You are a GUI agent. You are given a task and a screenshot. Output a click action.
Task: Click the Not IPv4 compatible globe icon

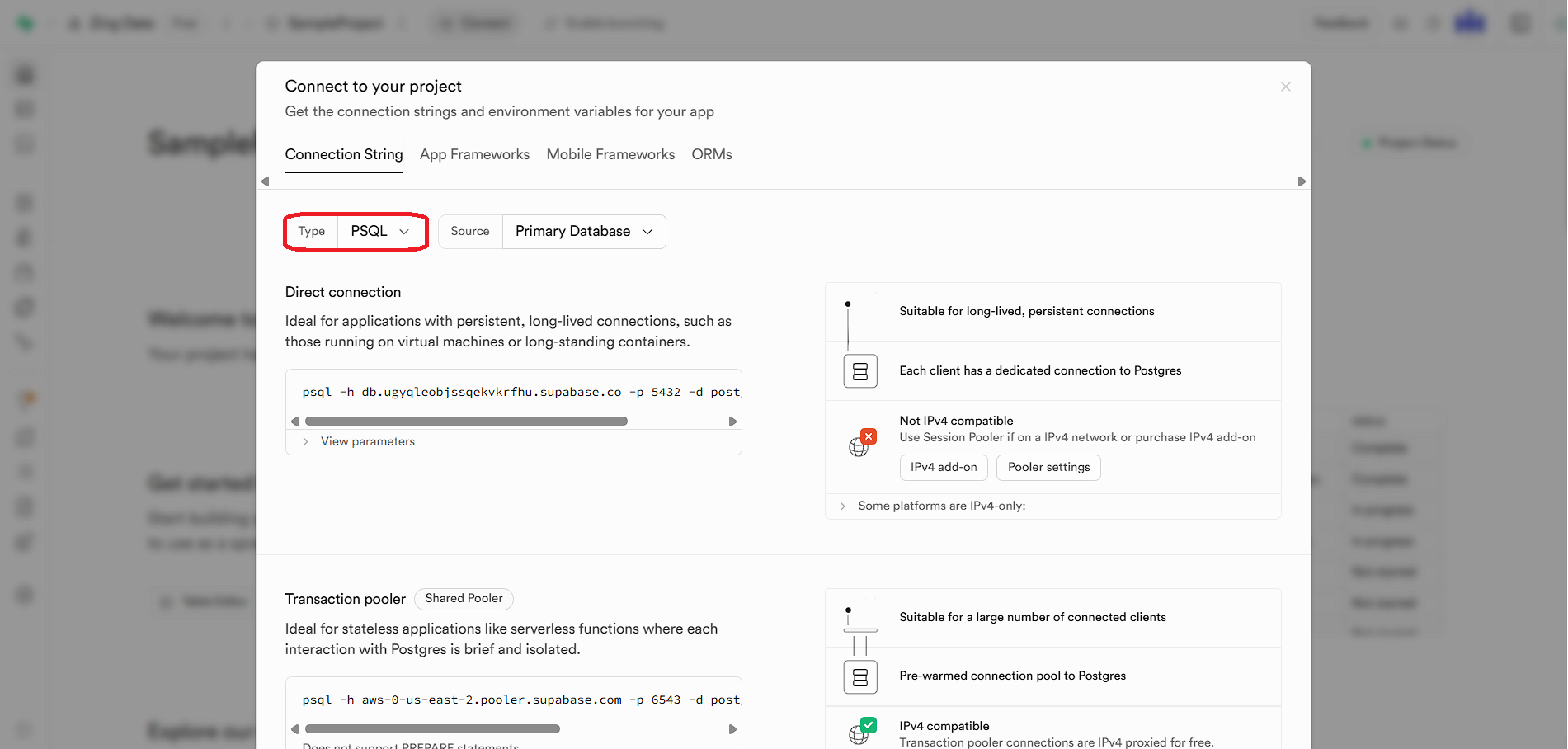click(x=862, y=443)
